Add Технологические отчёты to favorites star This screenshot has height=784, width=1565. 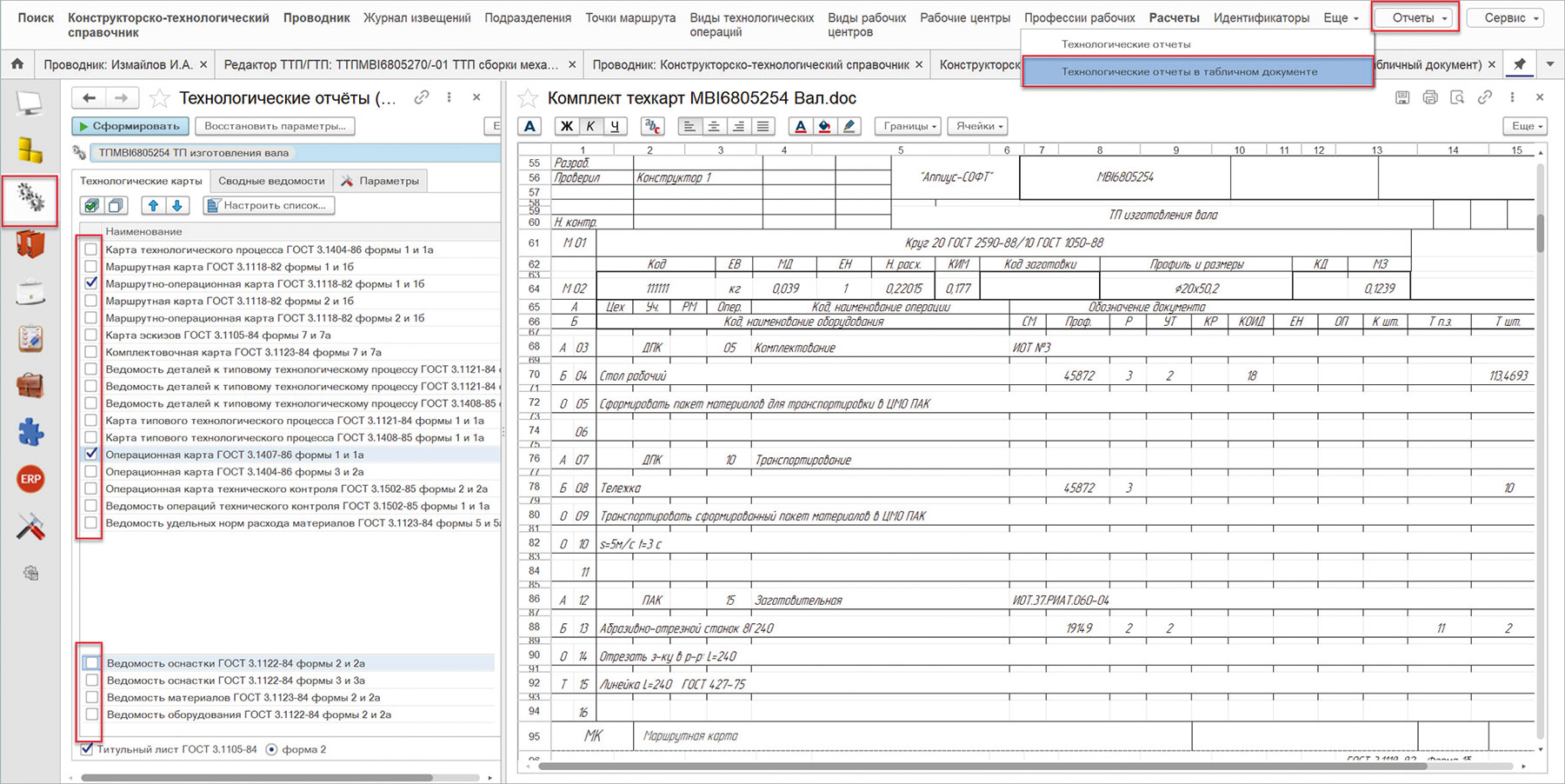point(159,98)
